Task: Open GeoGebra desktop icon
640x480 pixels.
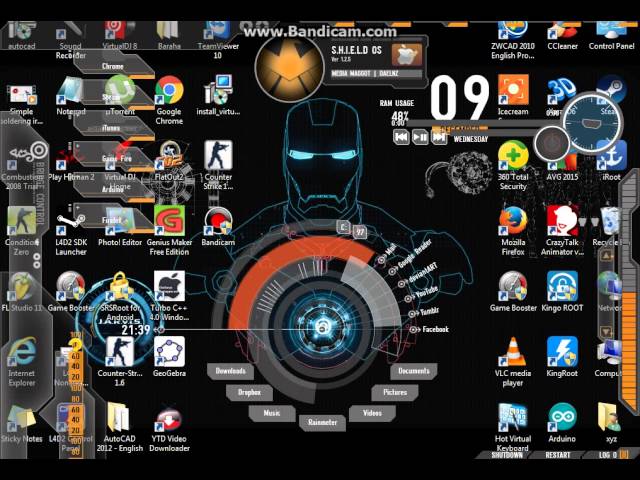Action: tap(169, 351)
